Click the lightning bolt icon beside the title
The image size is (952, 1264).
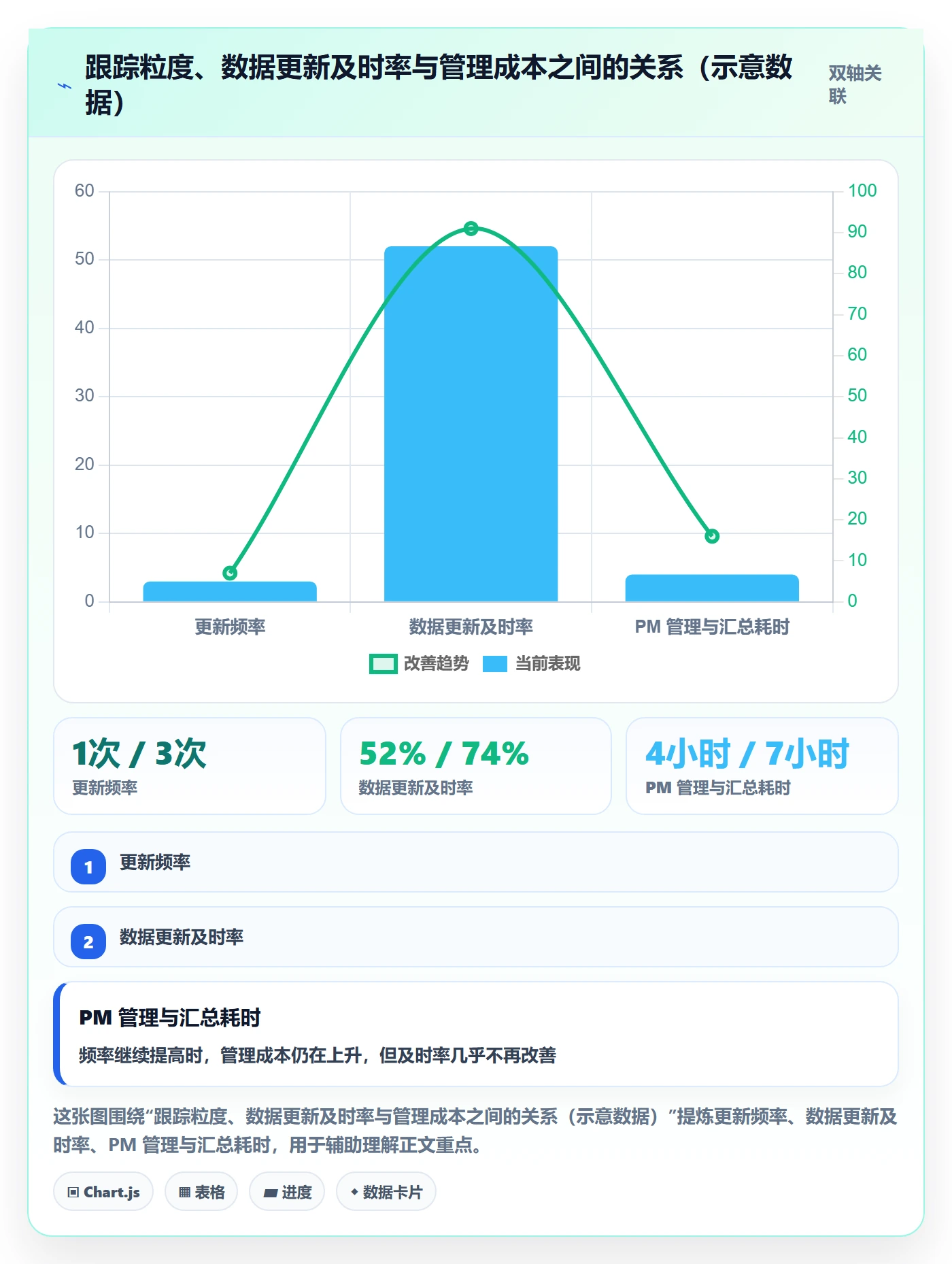click(x=65, y=86)
